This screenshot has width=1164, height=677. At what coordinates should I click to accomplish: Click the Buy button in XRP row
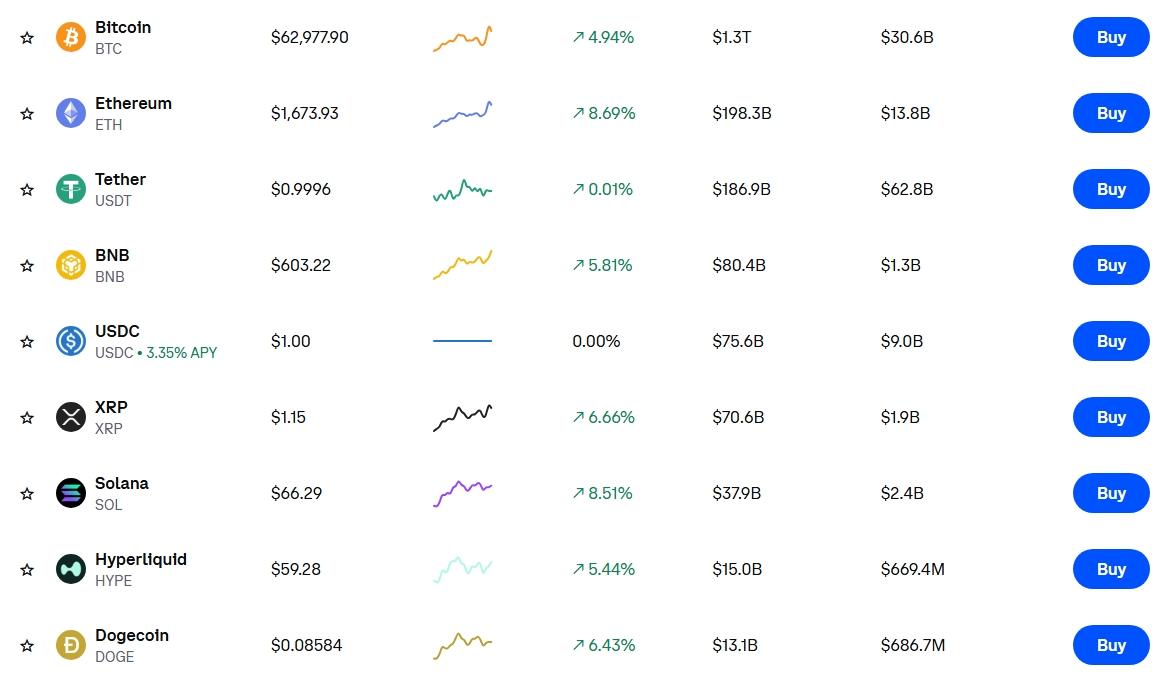point(1111,417)
